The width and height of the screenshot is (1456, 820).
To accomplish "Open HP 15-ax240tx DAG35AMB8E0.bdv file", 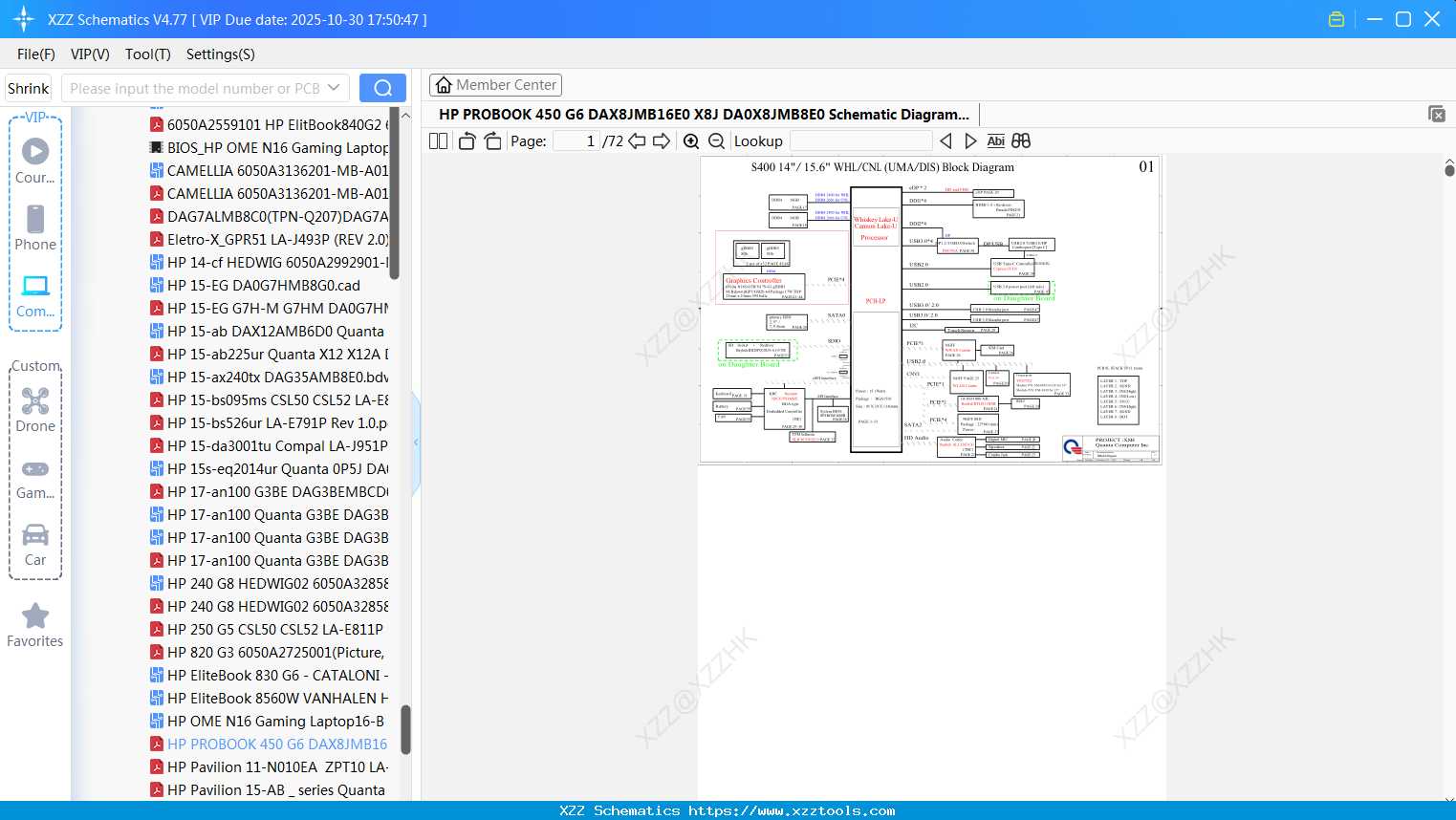I will [269, 377].
